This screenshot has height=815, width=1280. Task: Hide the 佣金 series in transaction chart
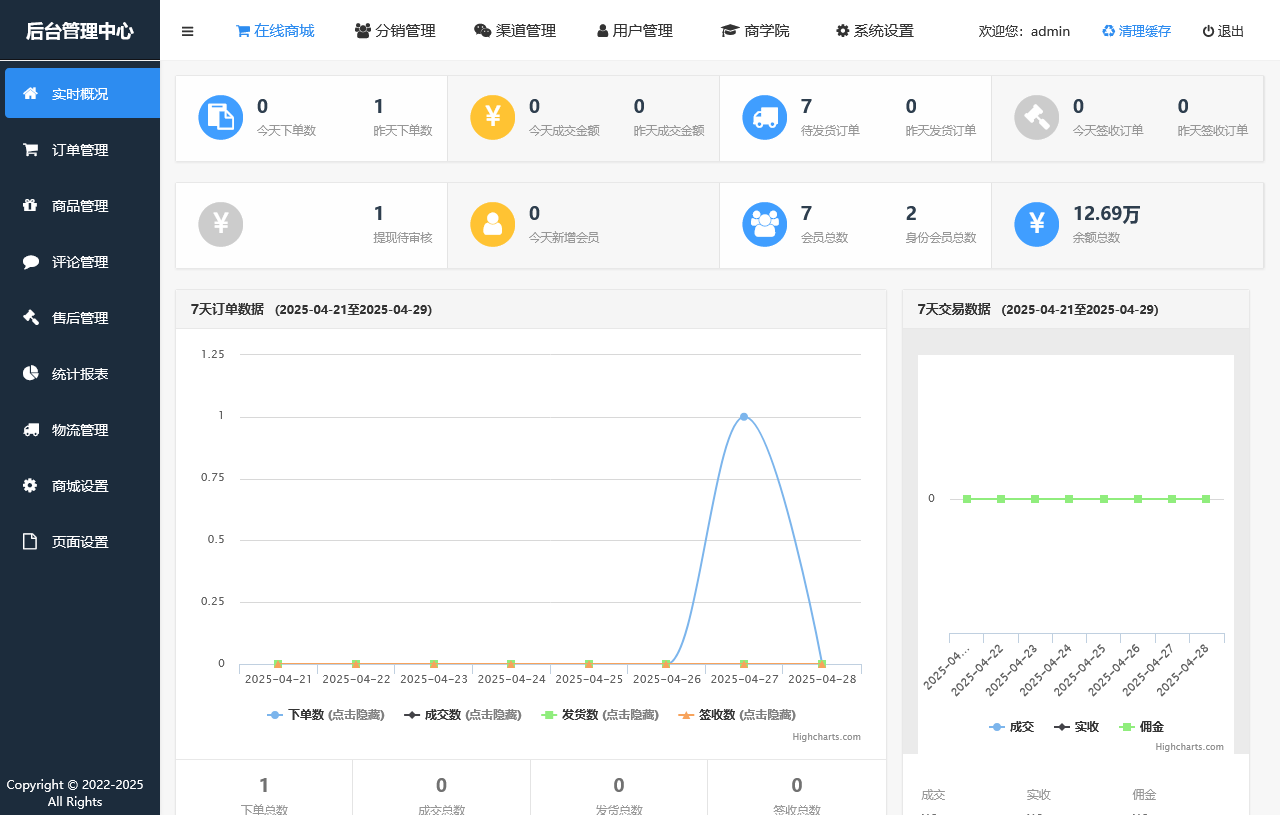tap(1140, 726)
